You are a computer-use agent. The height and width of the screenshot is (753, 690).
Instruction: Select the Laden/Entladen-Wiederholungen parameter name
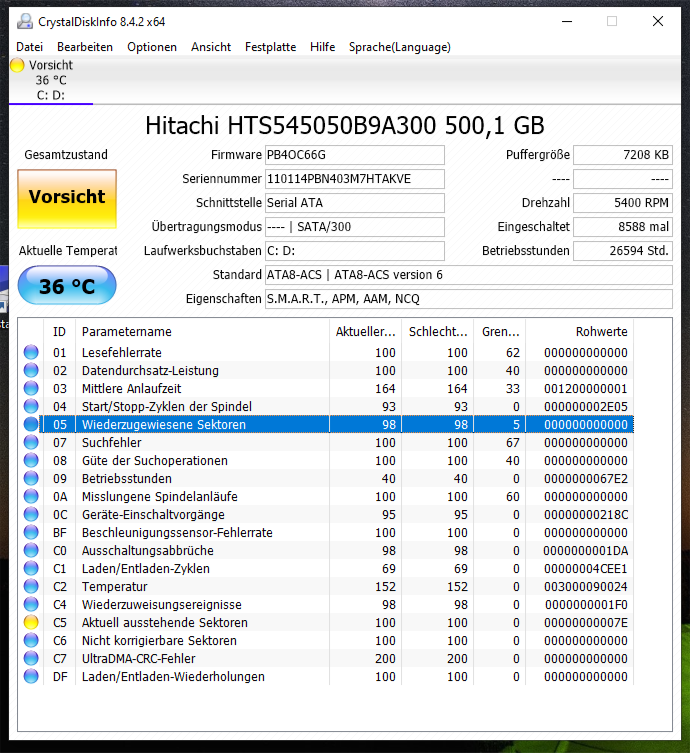(173, 677)
